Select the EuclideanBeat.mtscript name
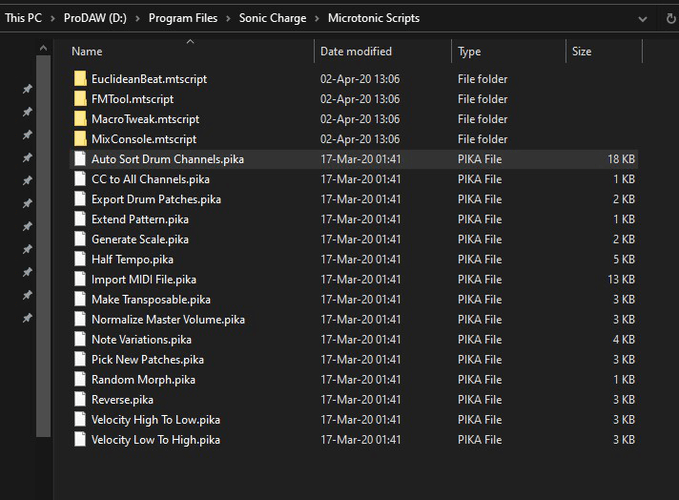Viewport: 679px width, 500px height. [x=149, y=79]
